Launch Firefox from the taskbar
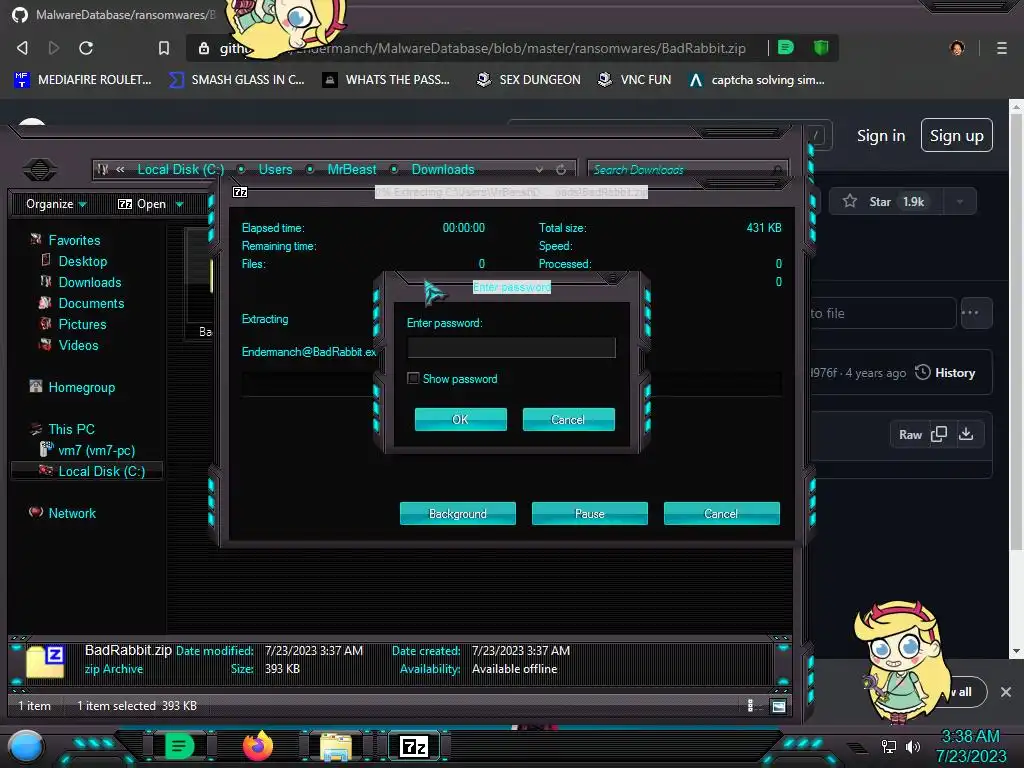 [258, 746]
